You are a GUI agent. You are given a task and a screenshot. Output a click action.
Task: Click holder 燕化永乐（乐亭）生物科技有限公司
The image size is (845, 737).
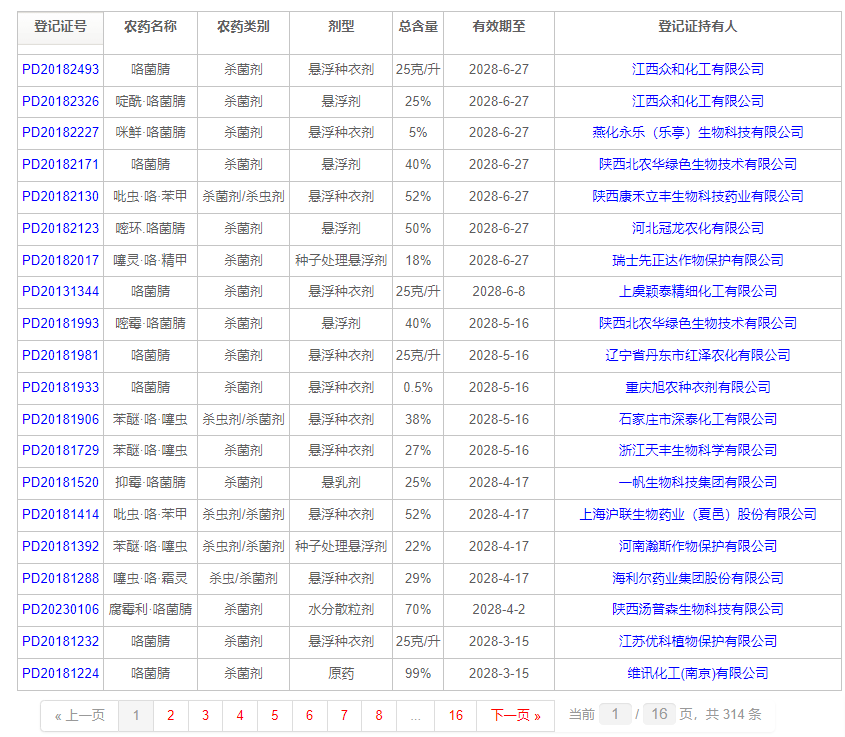[x=698, y=133]
